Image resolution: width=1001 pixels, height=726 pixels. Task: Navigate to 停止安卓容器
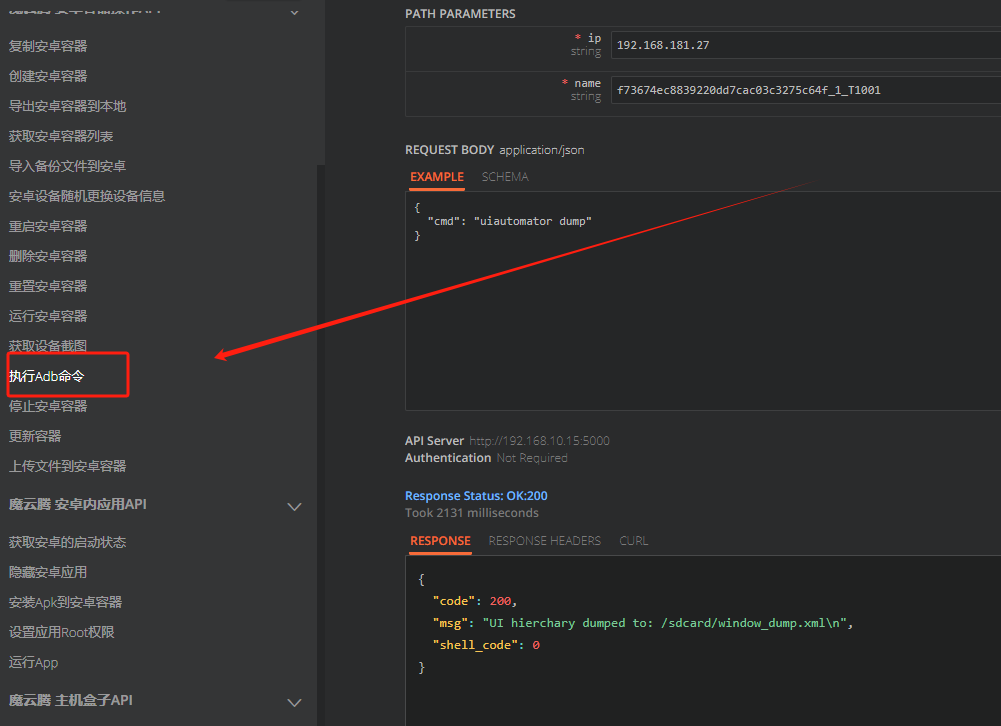[x=48, y=406]
